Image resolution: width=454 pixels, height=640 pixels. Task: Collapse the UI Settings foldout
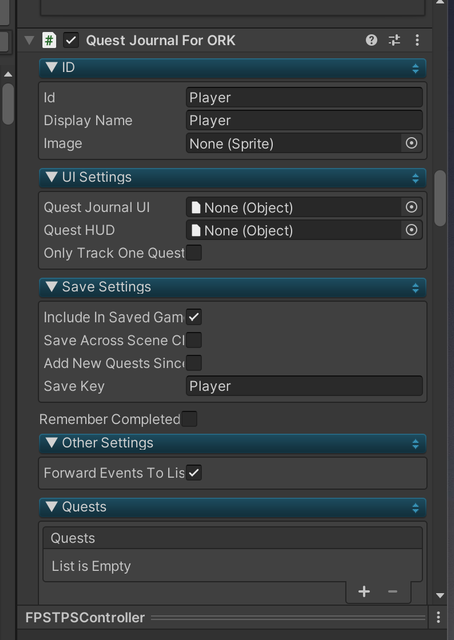point(233,178)
